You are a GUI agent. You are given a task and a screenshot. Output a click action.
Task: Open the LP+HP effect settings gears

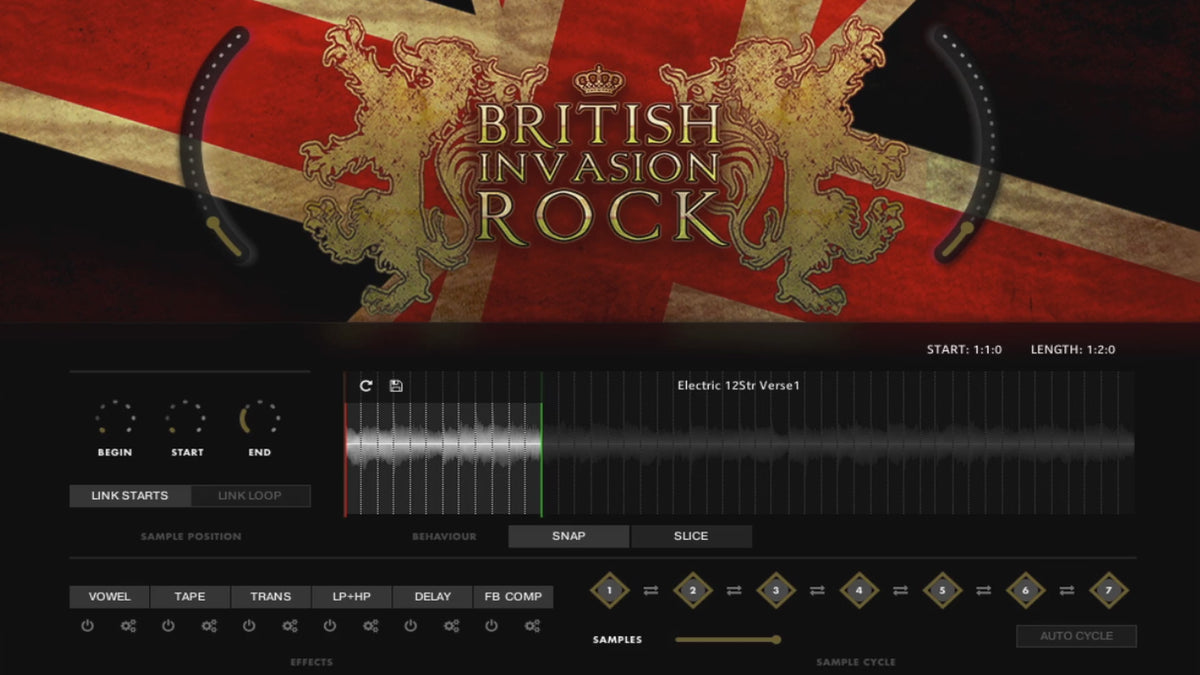click(x=370, y=626)
